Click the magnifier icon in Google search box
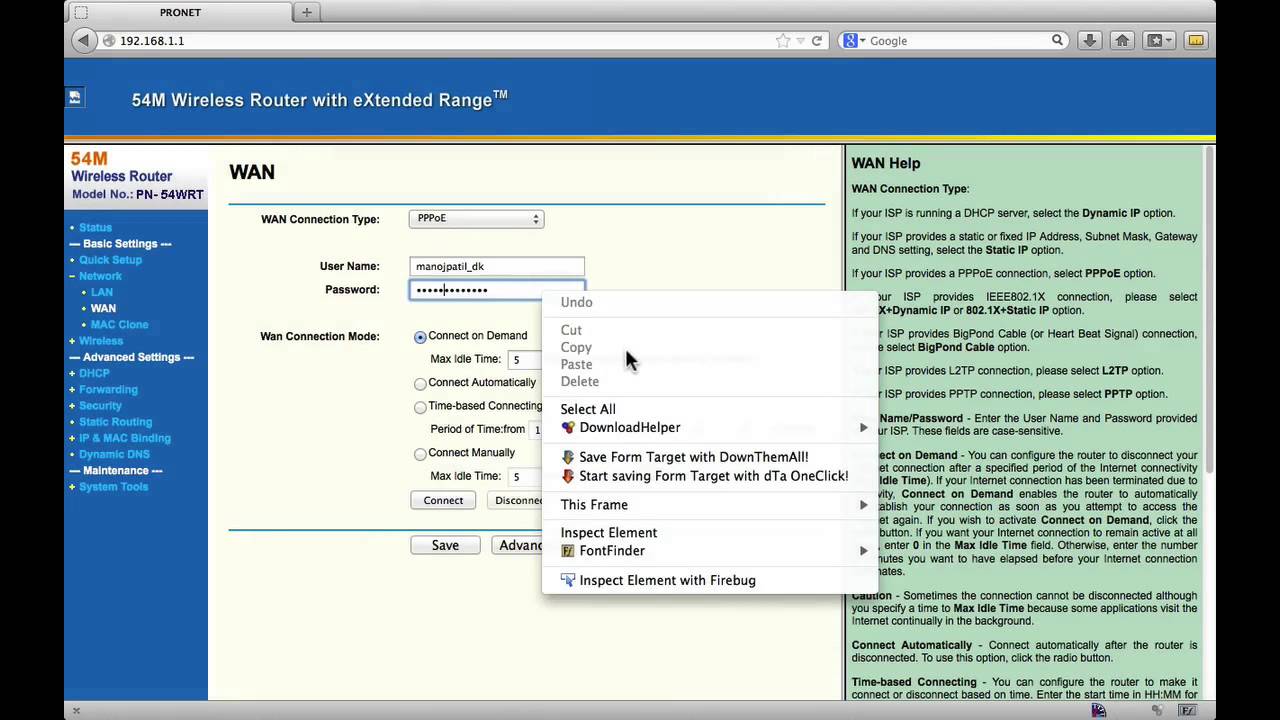This screenshot has width=1280, height=720. (x=1057, y=40)
